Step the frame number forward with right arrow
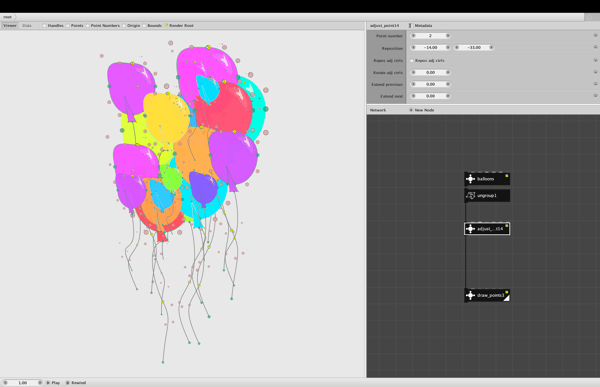This screenshot has width=600, height=387. point(40,382)
